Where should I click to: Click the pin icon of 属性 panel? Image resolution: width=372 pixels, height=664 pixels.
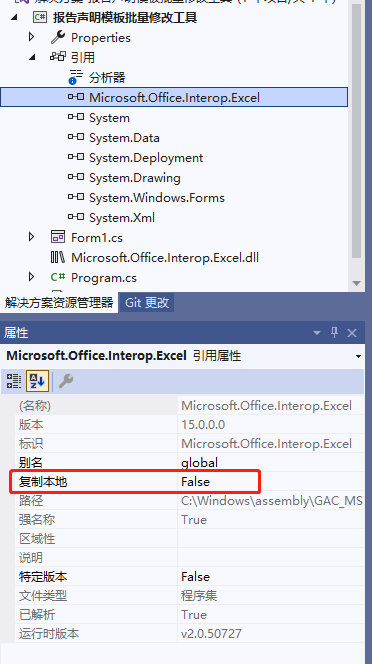tap(334, 333)
